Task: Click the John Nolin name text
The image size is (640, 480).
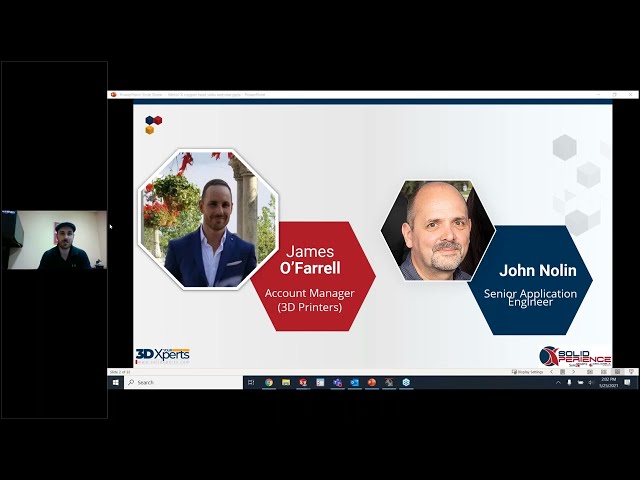Action: [x=538, y=270]
